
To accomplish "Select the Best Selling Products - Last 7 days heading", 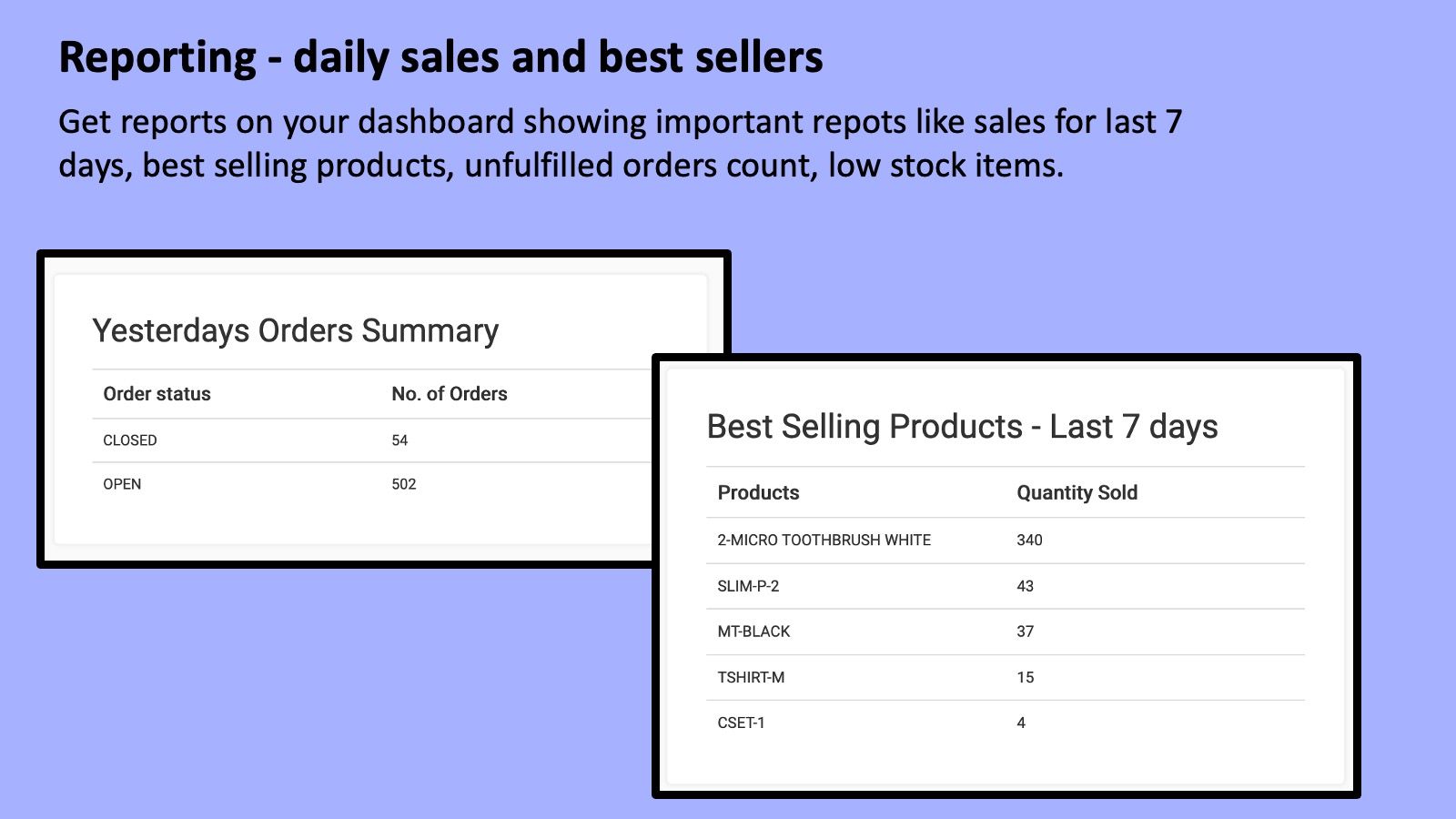I will click(x=963, y=426).
